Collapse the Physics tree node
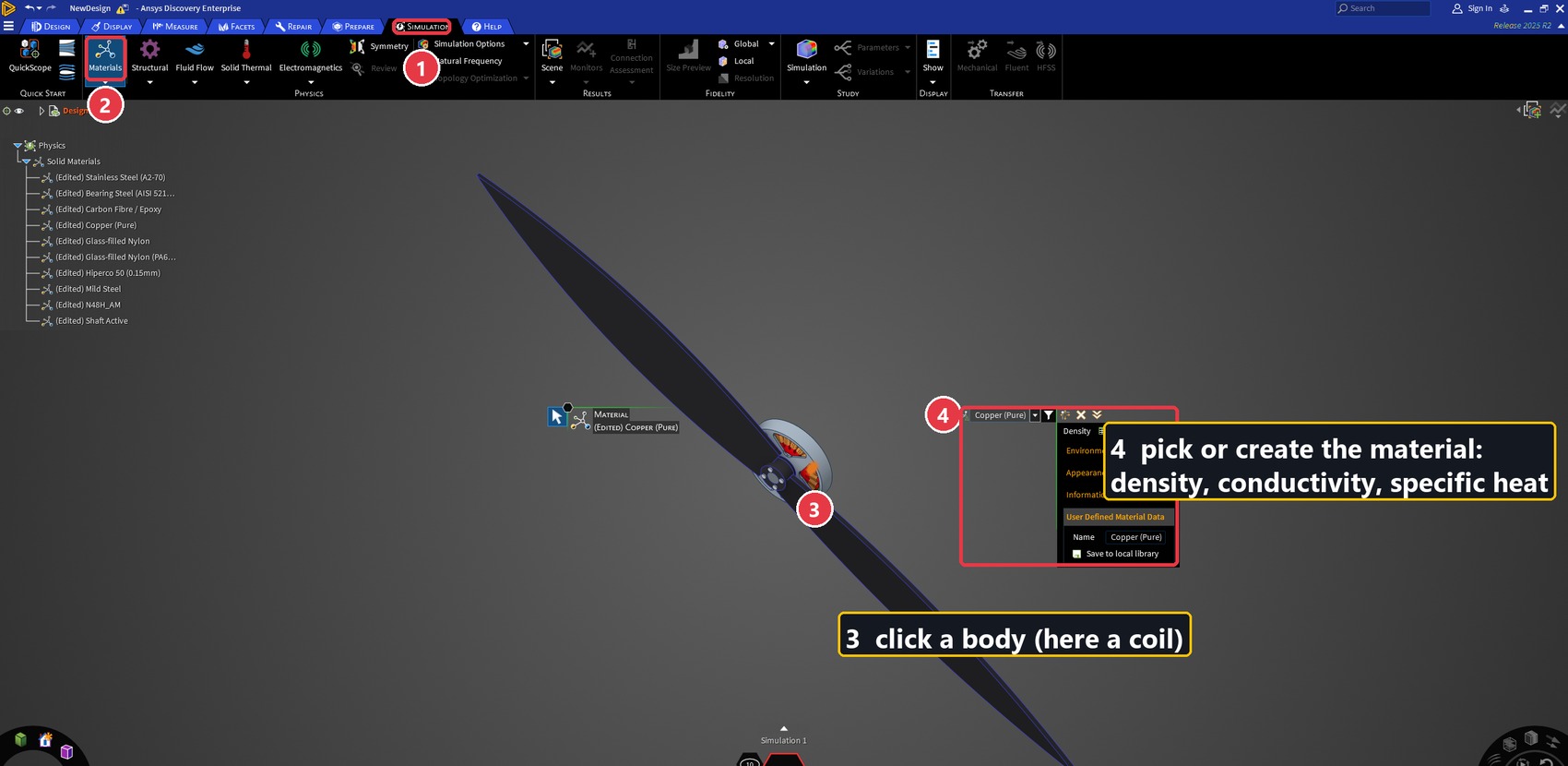This screenshot has height=766, width=1568. click(x=18, y=146)
